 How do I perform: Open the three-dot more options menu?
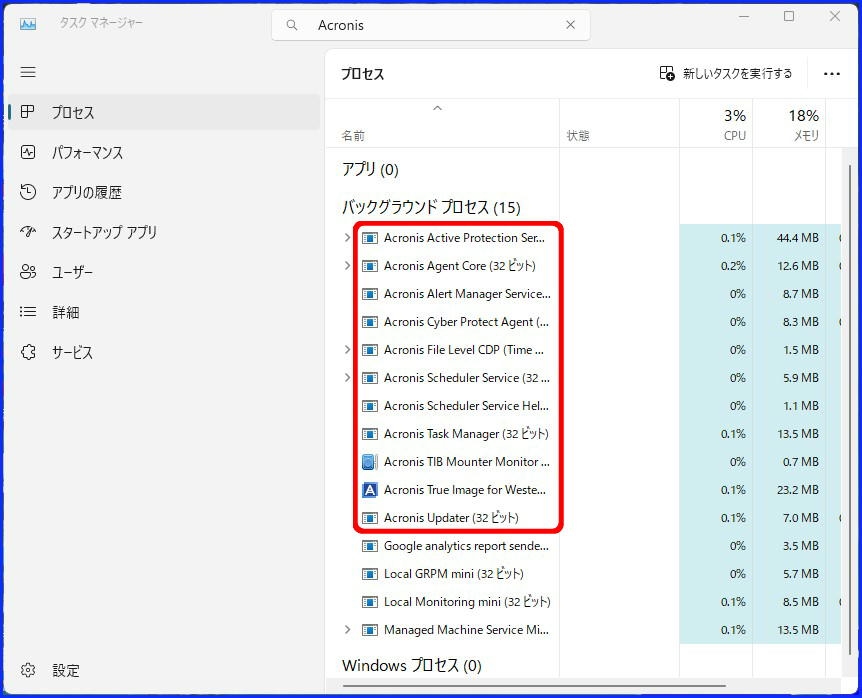pyautogui.click(x=832, y=74)
